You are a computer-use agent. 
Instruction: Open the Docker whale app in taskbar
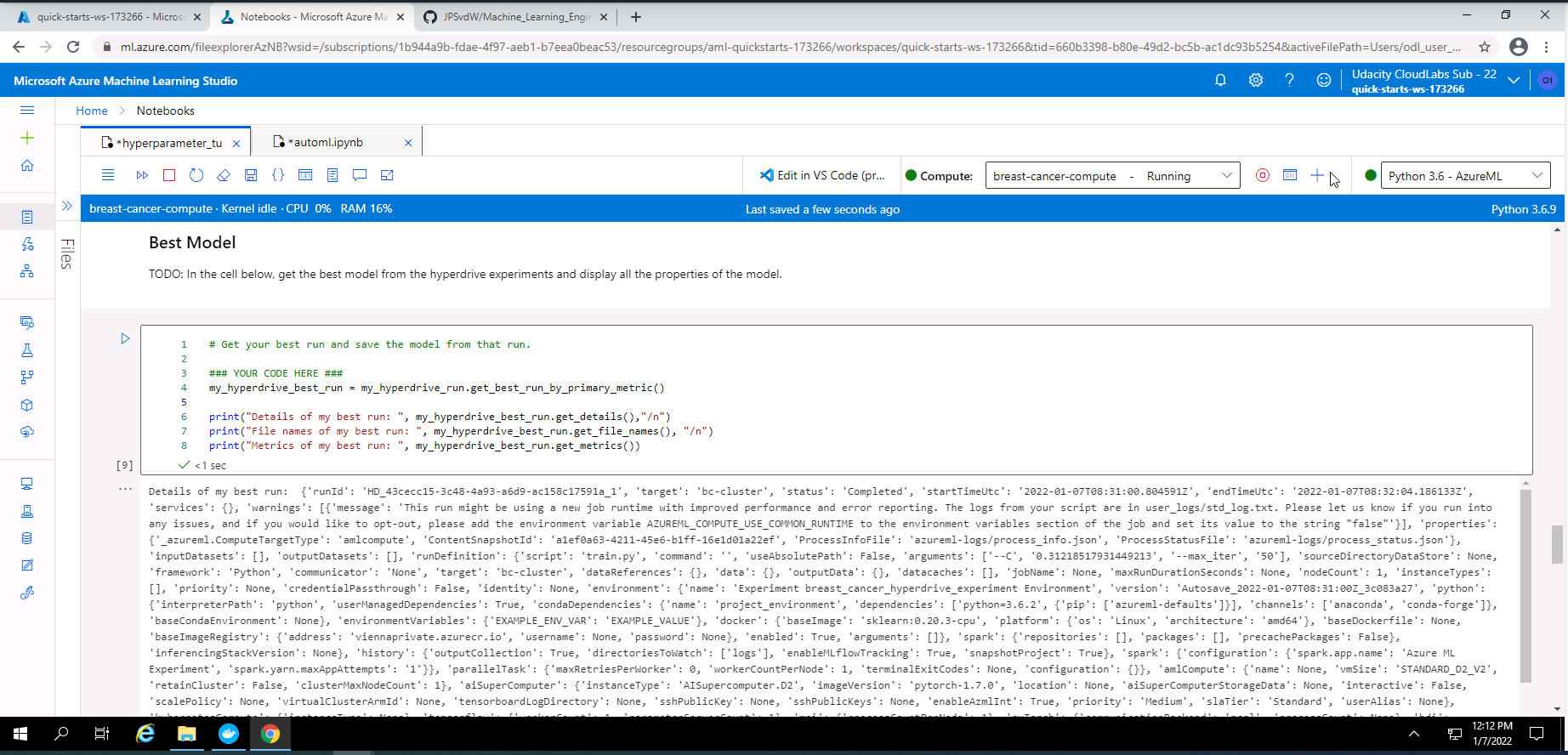click(229, 733)
